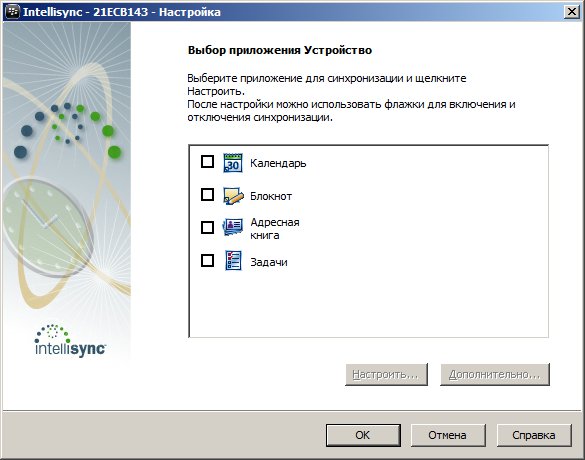This screenshot has height=460, width=585.
Task: Open the Настроить... configuration button
Action: click(x=386, y=374)
